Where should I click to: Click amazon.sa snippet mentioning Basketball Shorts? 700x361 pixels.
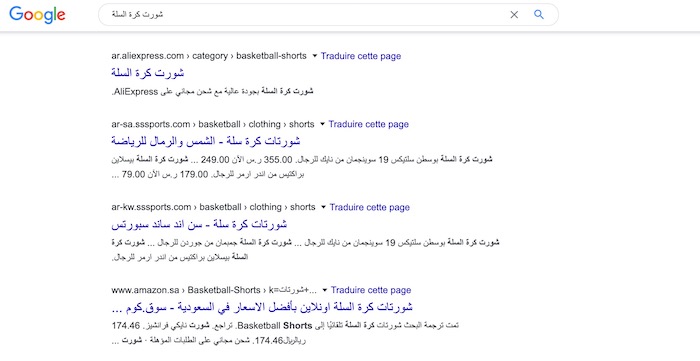285,333
